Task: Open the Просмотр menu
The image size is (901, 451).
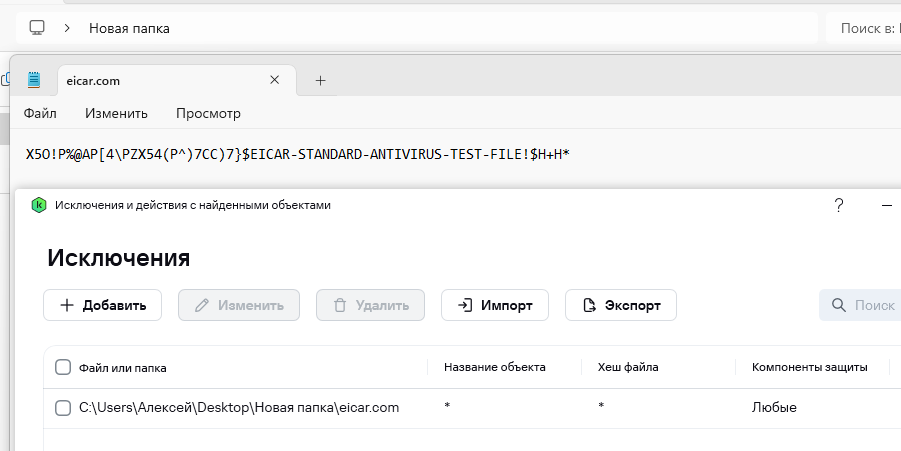Action: tap(208, 113)
